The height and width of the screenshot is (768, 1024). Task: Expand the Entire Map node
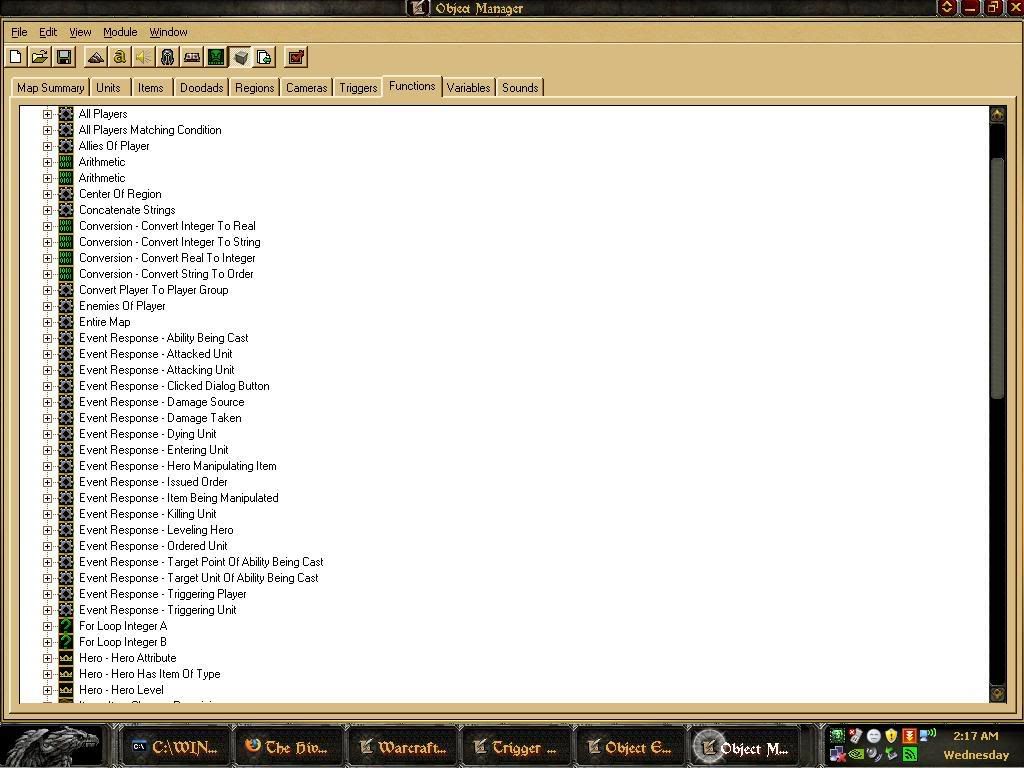click(x=47, y=322)
